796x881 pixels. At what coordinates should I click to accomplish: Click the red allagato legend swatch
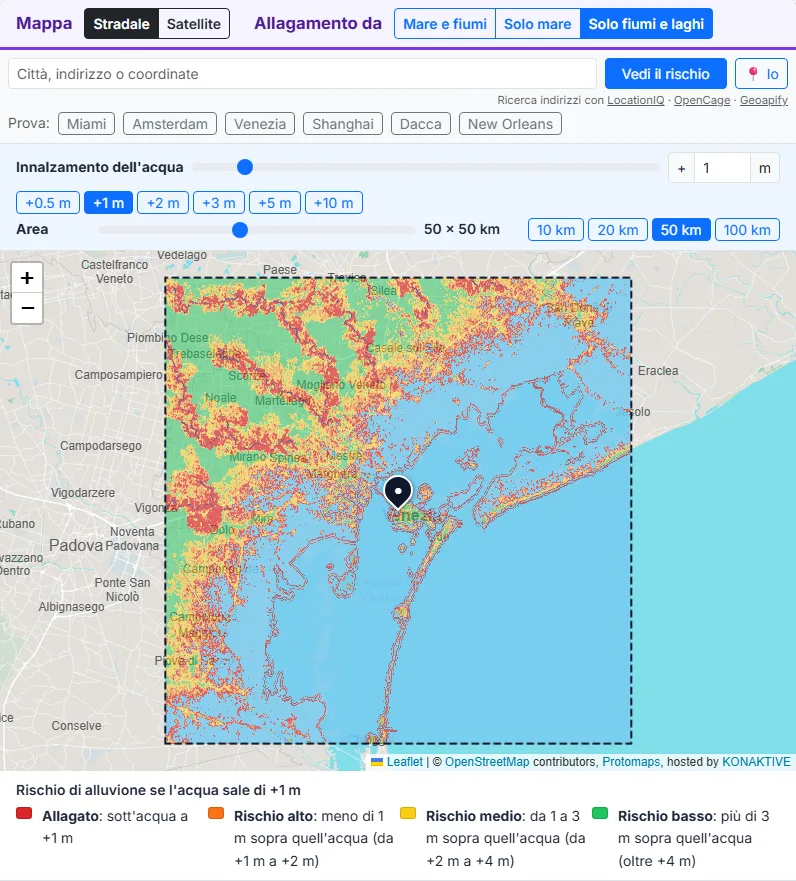pos(24,813)
